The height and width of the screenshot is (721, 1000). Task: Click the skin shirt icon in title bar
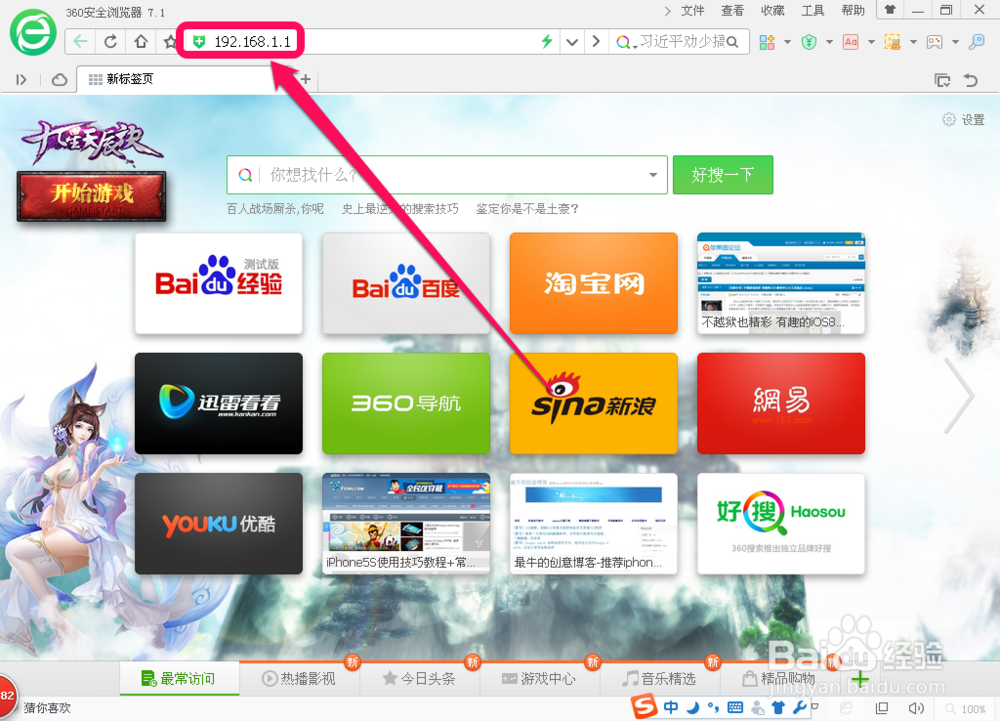tap(890, 10)
